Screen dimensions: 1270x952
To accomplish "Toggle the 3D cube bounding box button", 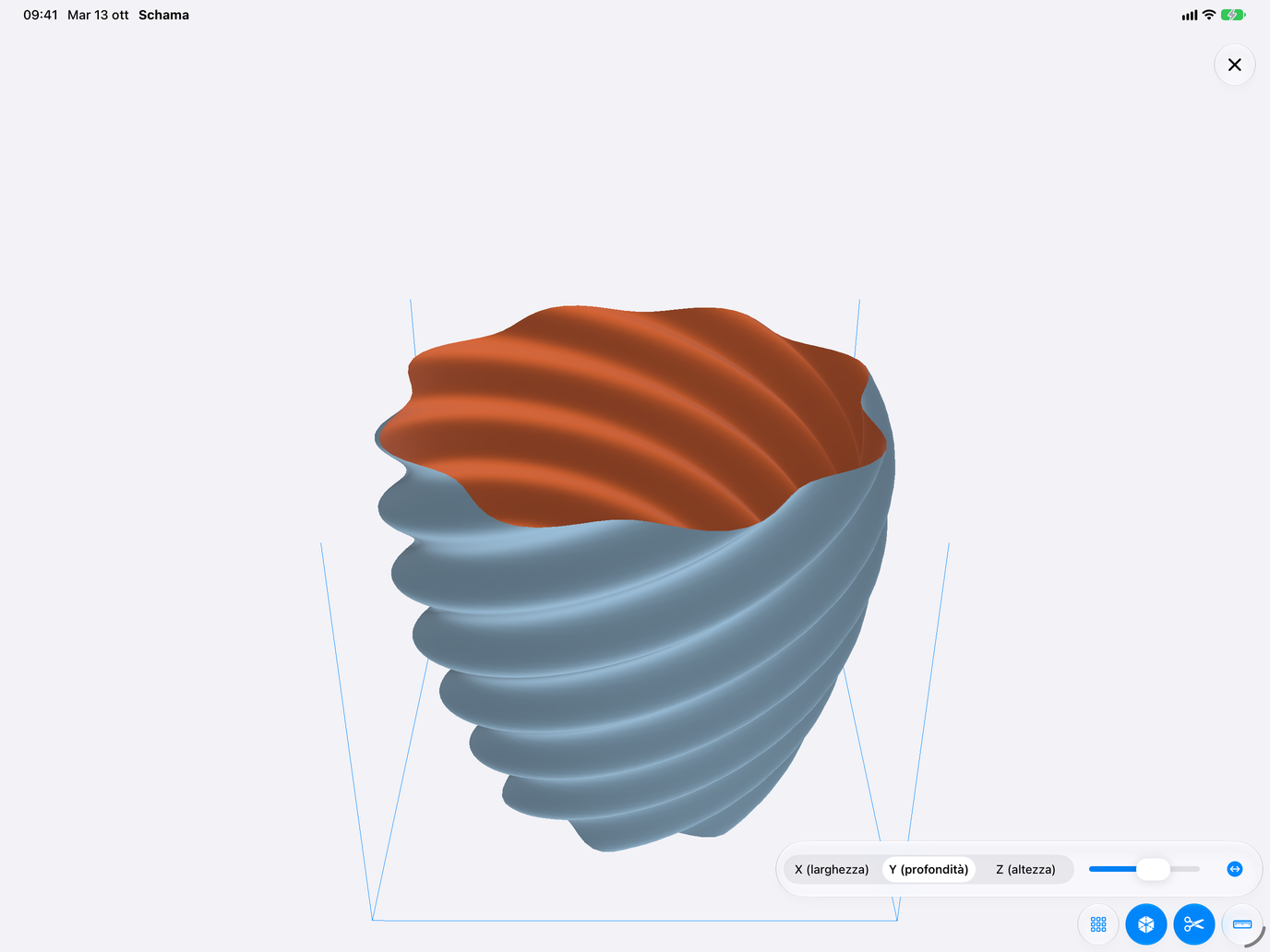I will pyautogui.click(x=1146, y=924).
